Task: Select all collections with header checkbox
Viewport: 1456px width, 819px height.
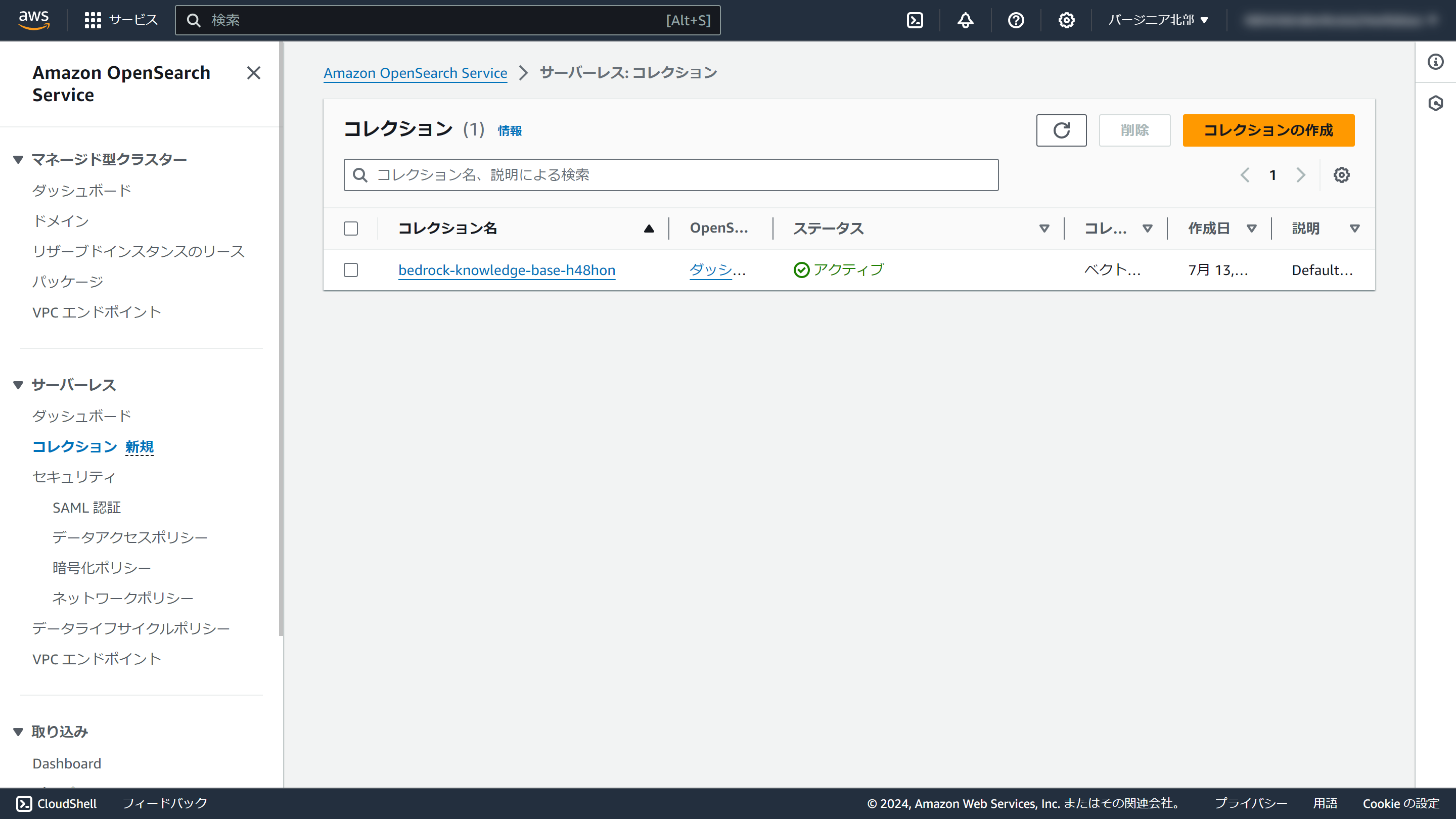Action: pyautogui.click(x=351, y=229)
